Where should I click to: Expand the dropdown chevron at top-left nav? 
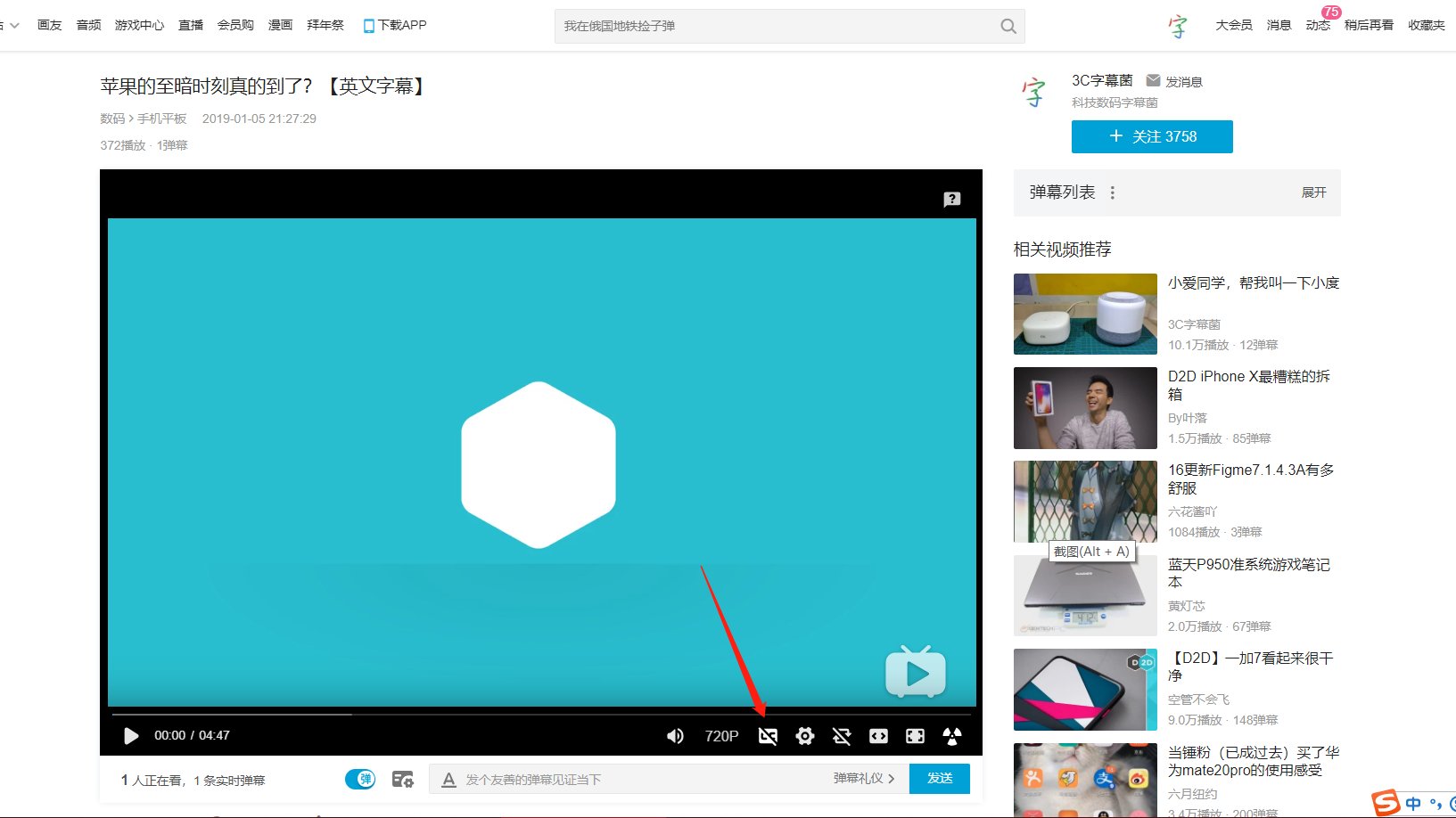point(14,26)
